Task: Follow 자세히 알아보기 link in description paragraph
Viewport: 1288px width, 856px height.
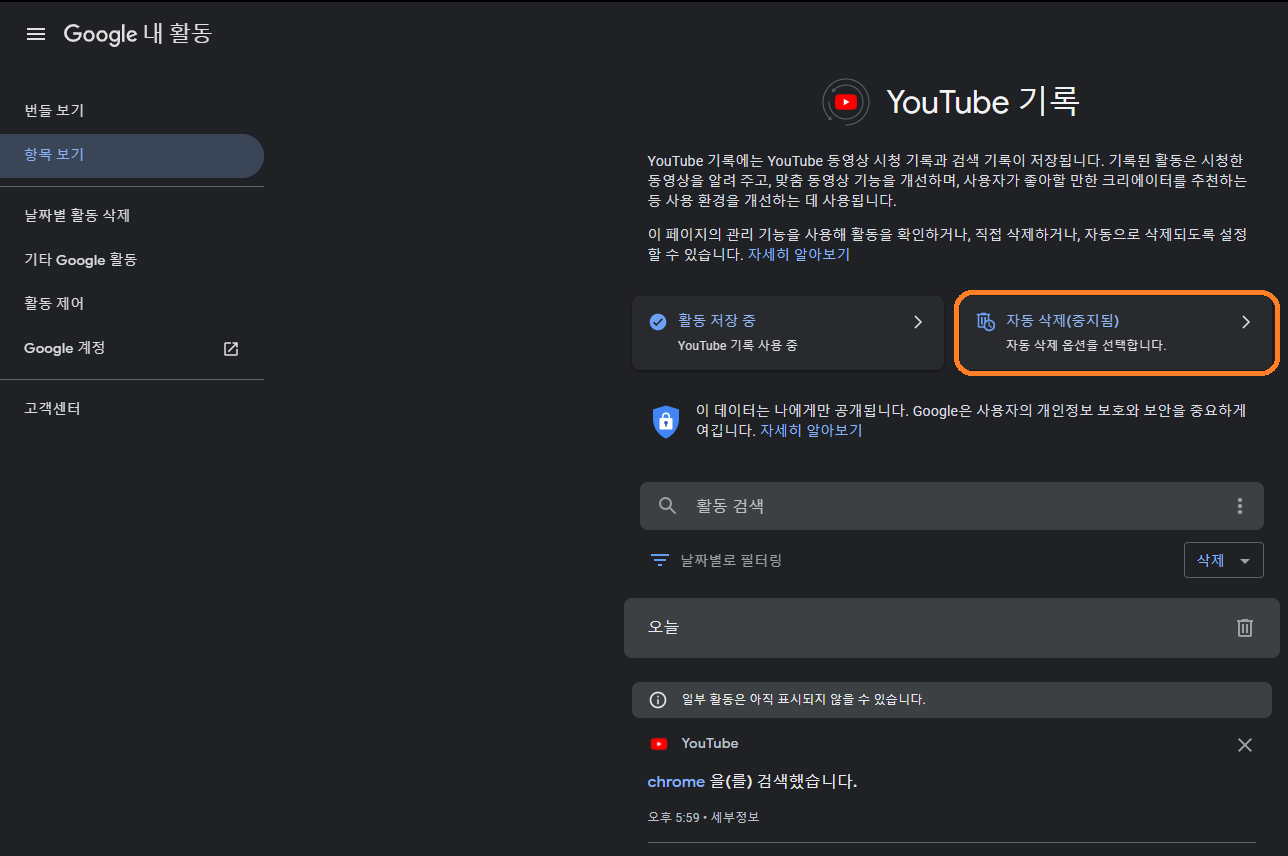Action: (798, 255)
